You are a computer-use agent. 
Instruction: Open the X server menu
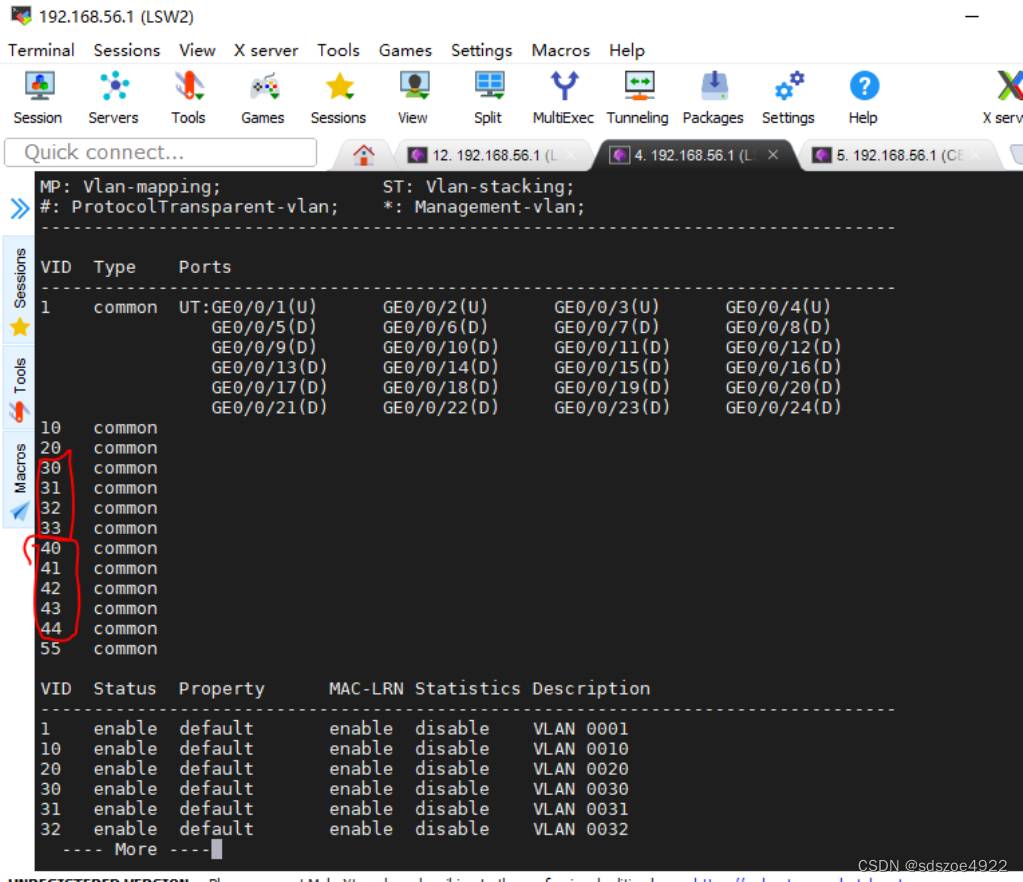click(x=266, y=50)
